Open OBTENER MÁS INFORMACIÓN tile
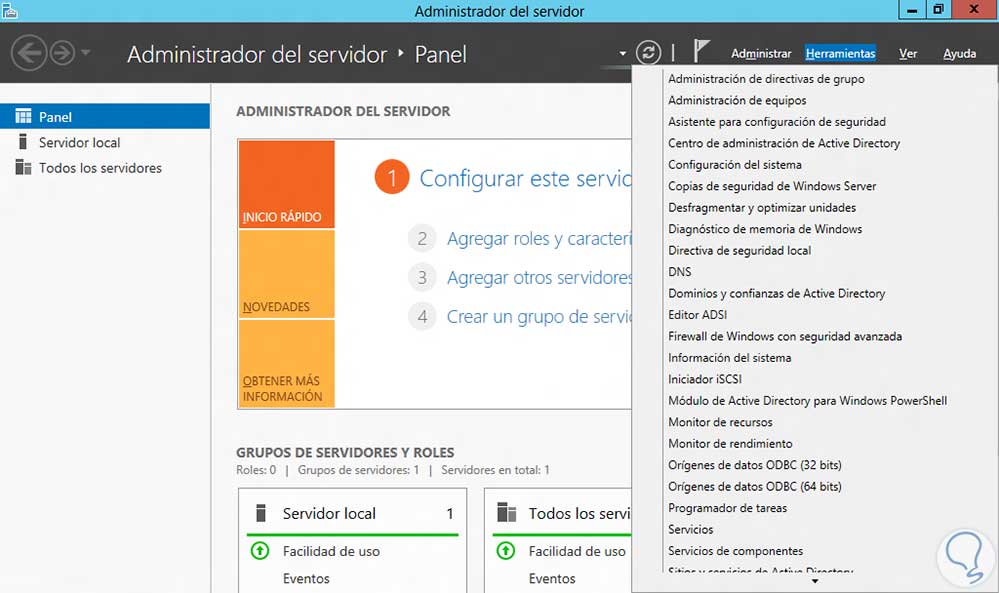Image resolution: width=999 pixels, height=593 pixels. pos(287,364)
